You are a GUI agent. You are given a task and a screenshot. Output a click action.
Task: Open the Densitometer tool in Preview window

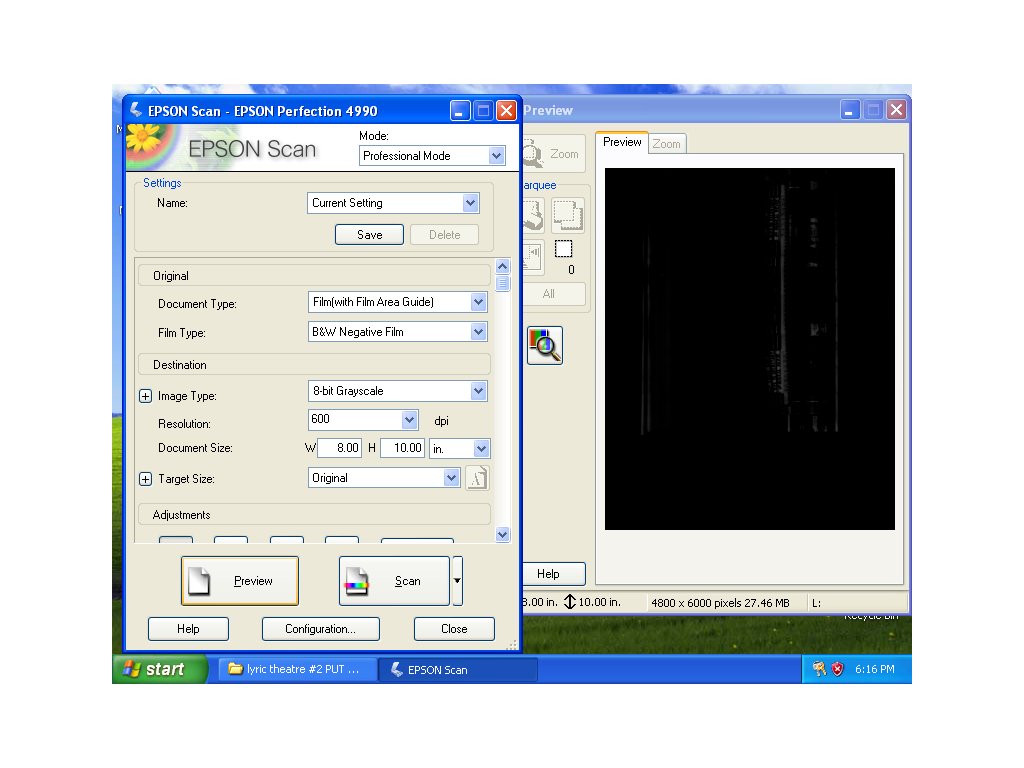[x=545, y=345]
